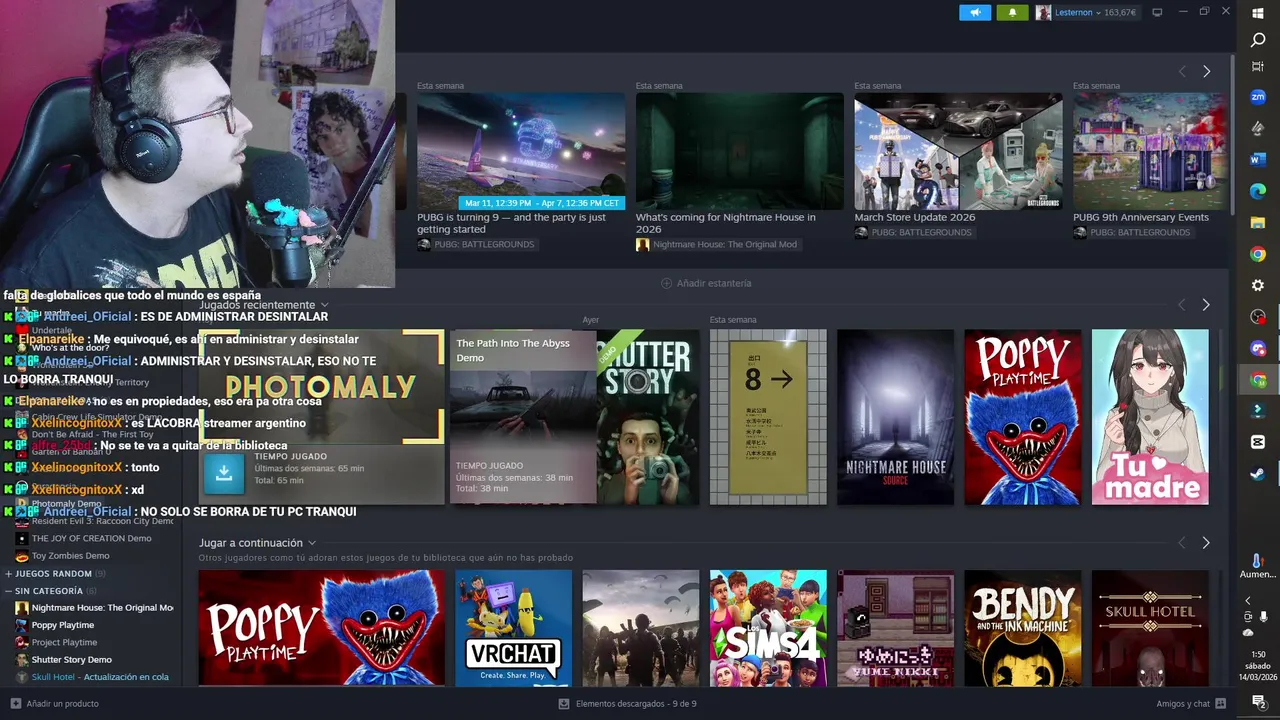Open the Exit 8 yellow sign cover
The height and width of the screenshot is (720, 1280).
coord(768,417)
